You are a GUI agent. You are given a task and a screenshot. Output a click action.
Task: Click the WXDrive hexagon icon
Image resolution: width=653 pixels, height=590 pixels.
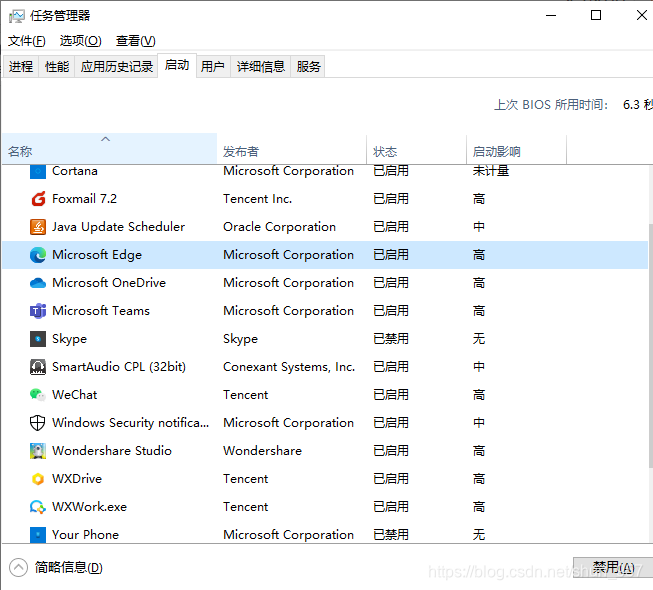38,479
